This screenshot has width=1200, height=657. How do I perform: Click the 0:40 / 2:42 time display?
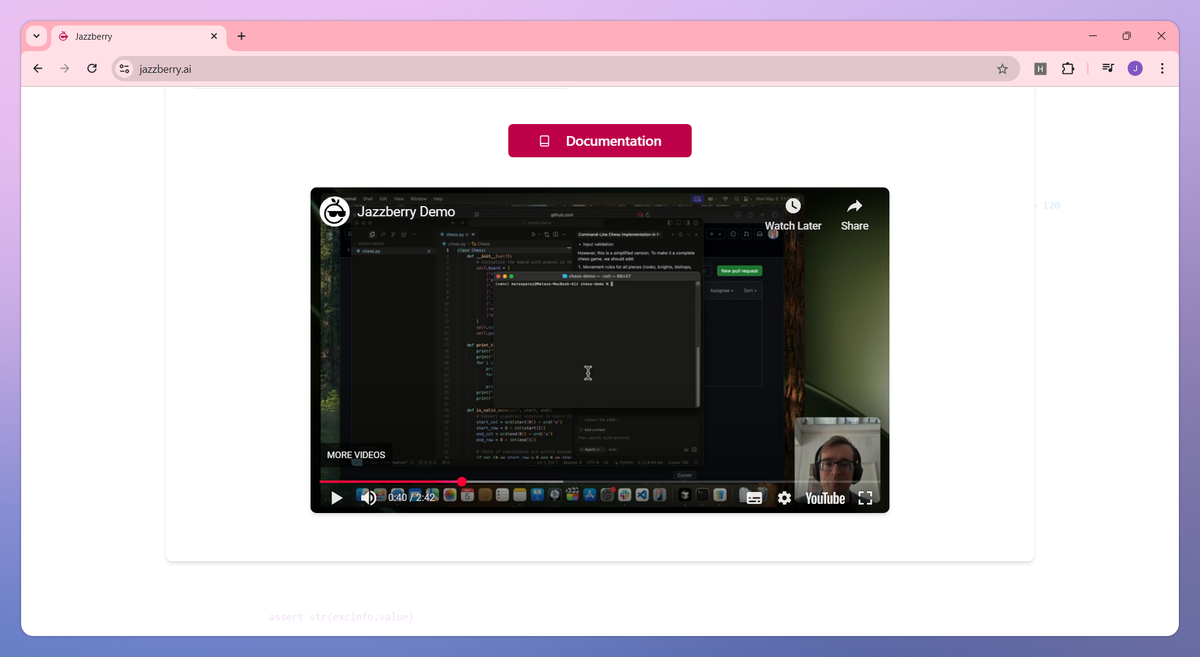(412, 498)
